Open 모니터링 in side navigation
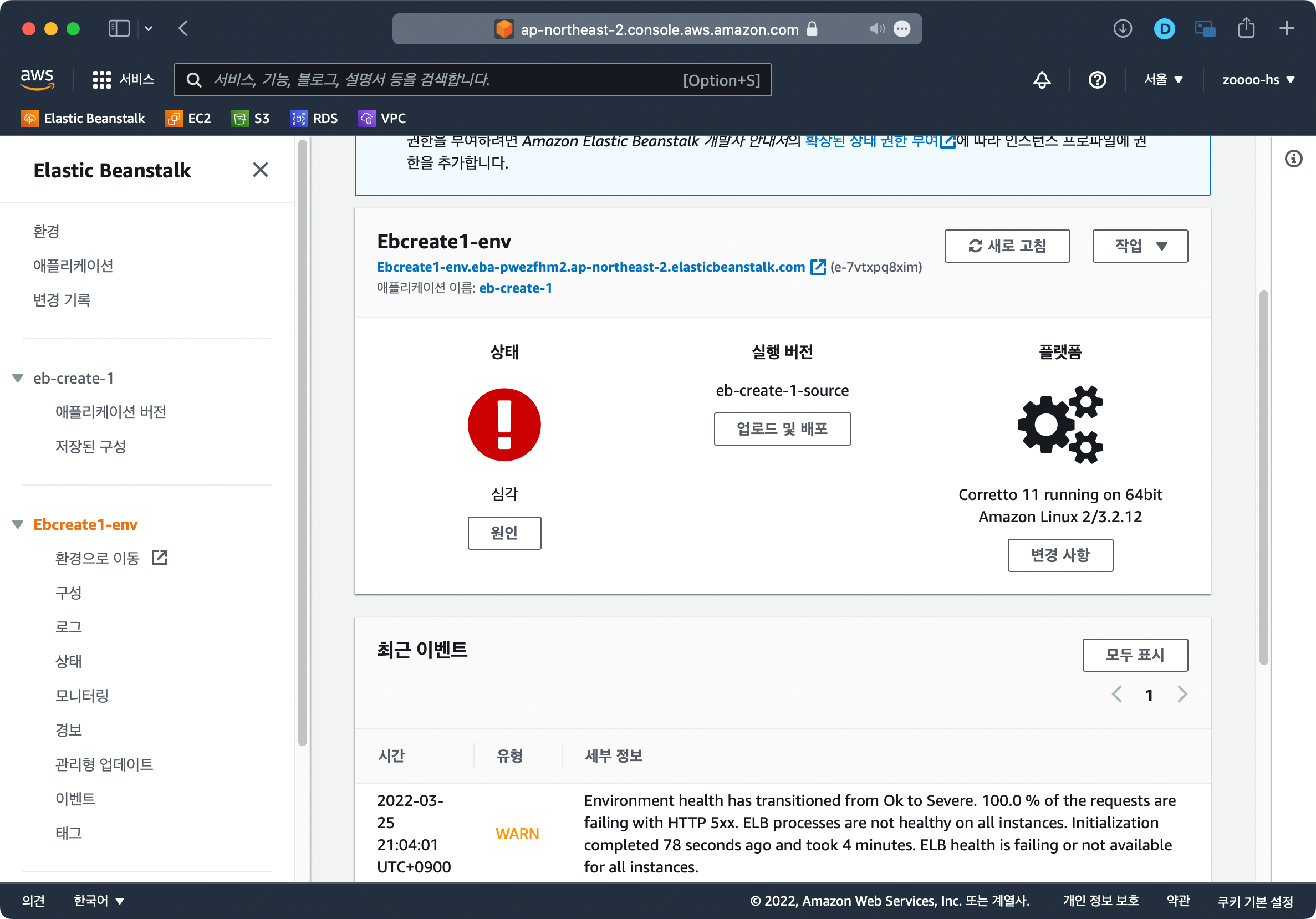The image size is (1316, 919). click(x=82, y=696)
